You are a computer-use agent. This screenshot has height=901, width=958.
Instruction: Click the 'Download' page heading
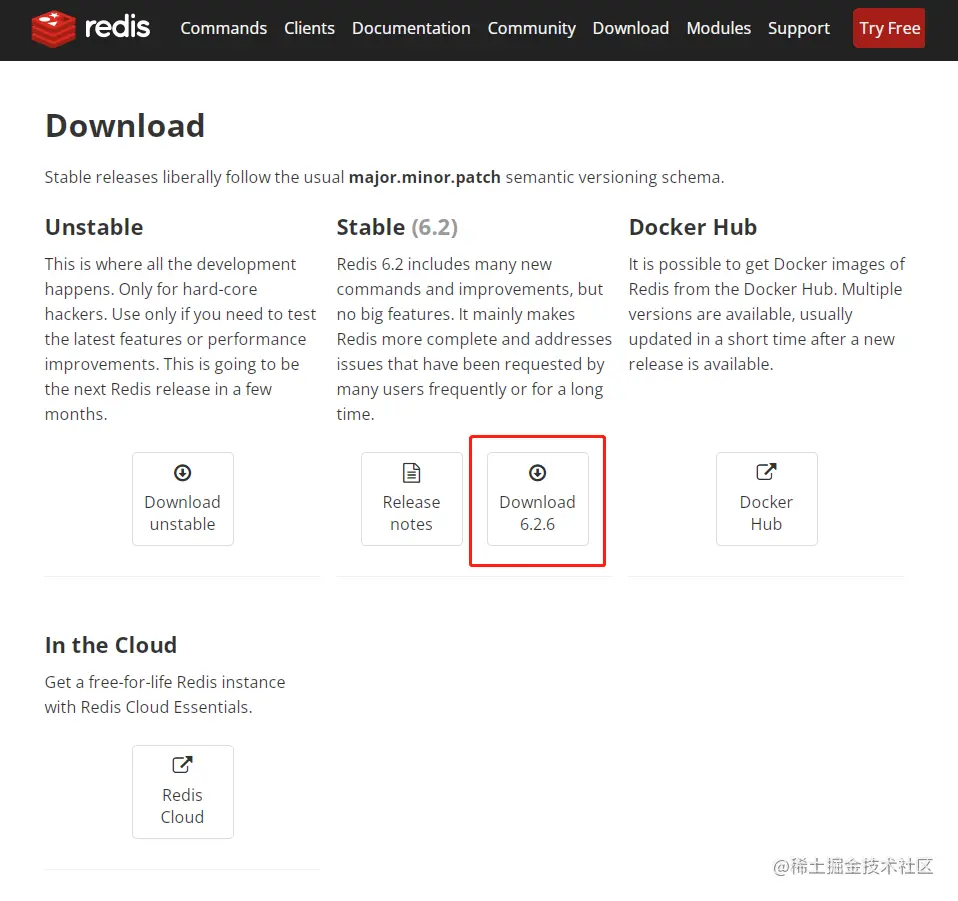(125, 126)
